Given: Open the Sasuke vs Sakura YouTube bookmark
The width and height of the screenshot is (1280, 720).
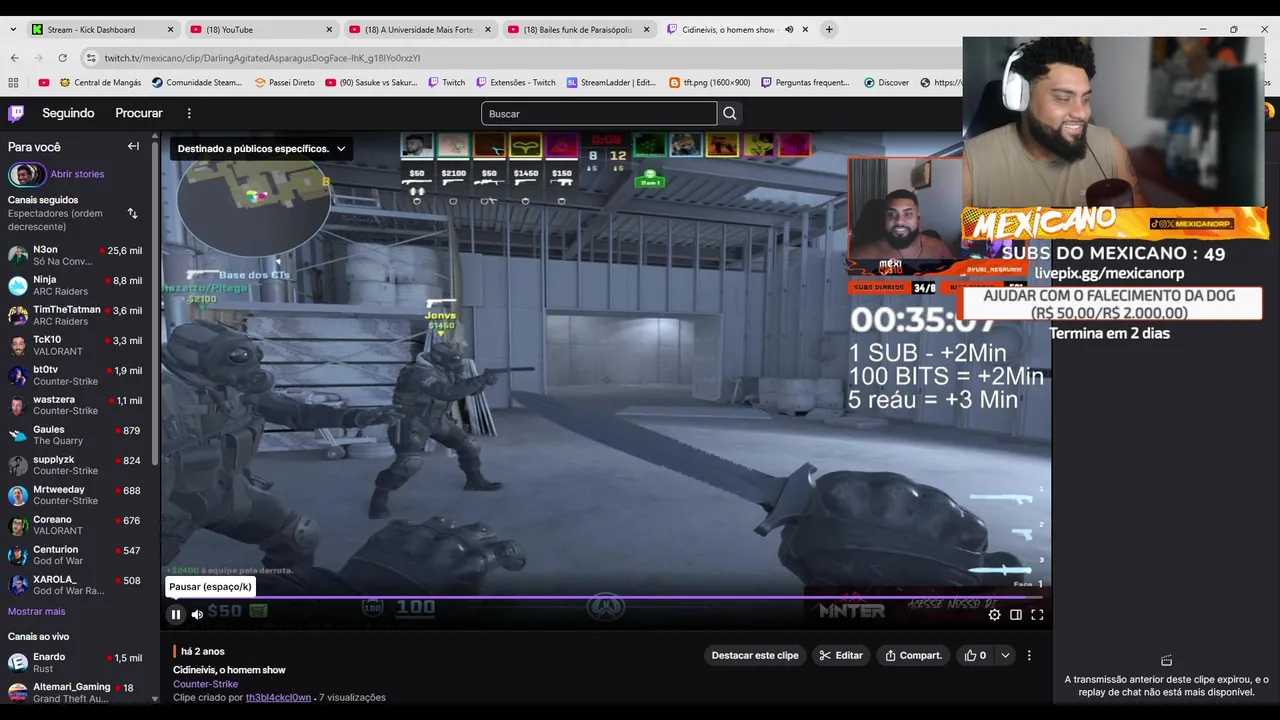Looking at the screenshot, I should coord(372,83).
